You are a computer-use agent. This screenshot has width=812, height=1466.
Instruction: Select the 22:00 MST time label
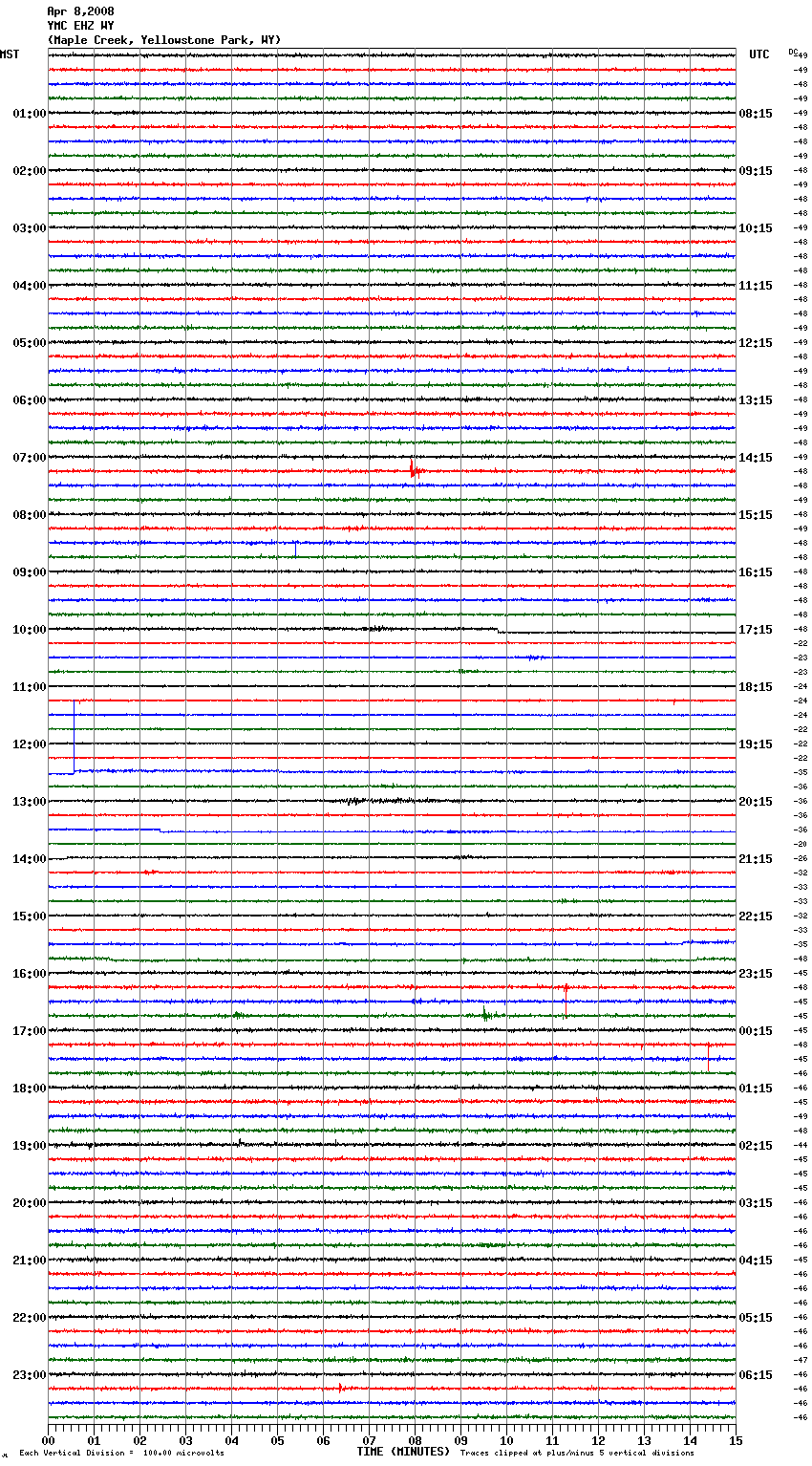pyautogui.click(x=30, y=1318)
